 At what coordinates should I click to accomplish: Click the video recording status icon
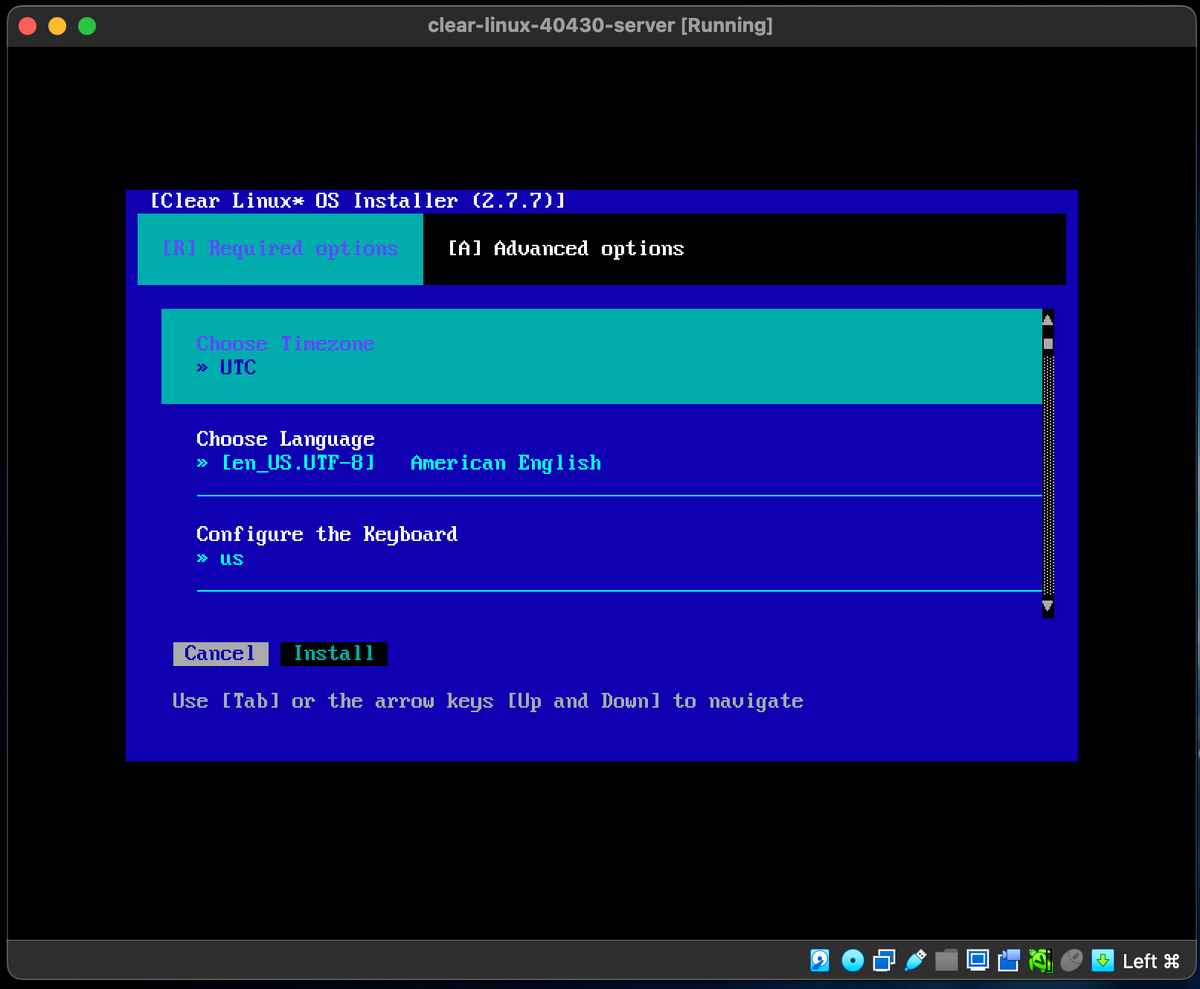tap(1008, 960)
